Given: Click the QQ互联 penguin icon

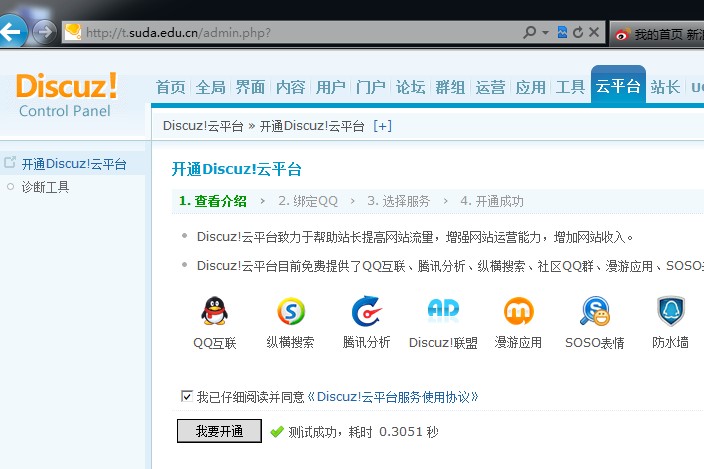Looking at the screenshot, I should 215,311.
